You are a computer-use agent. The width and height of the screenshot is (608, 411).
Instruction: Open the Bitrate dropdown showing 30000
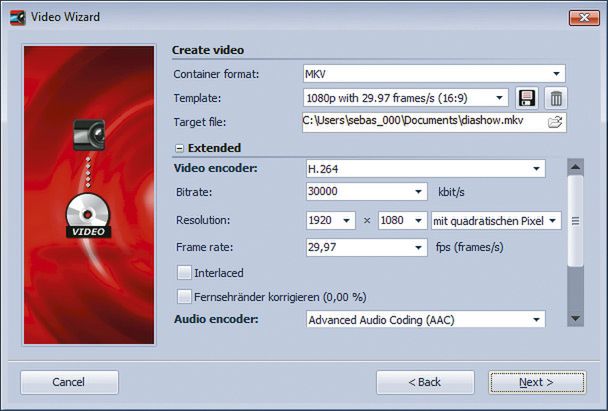pyautogui.click(x=366, y=192)
